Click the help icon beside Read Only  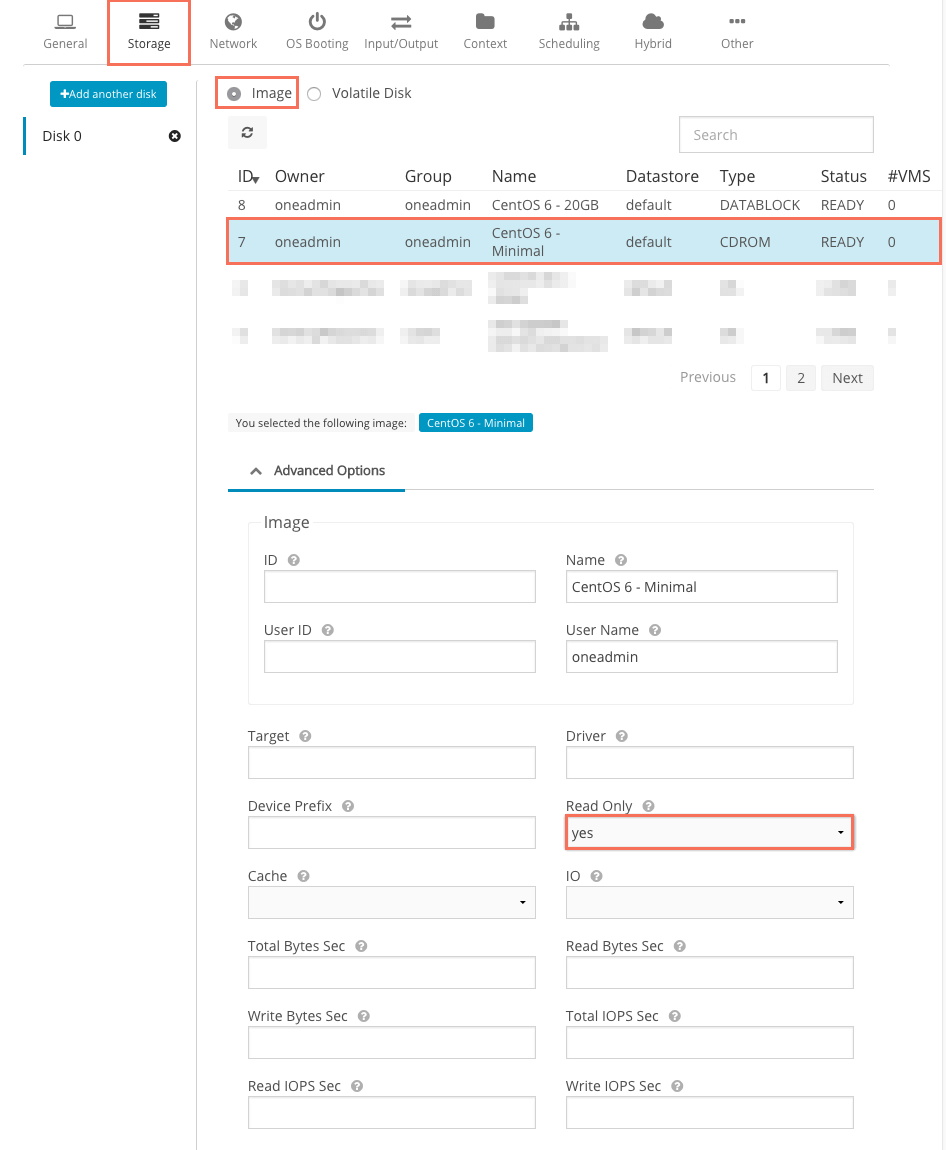(648, 806)
